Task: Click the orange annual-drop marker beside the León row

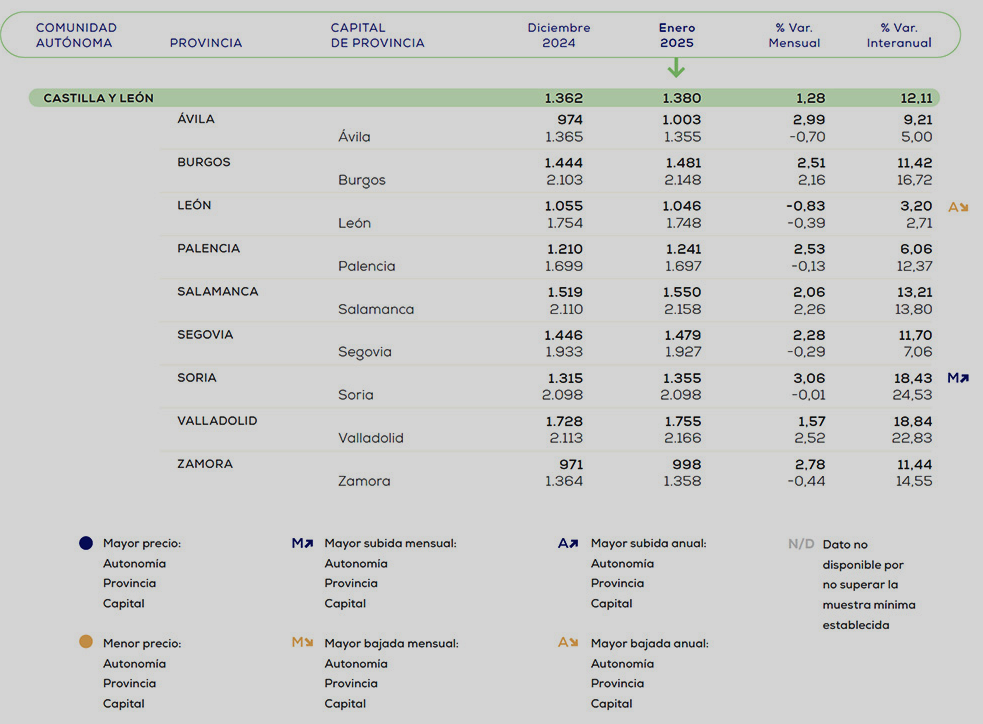Action: 958,207
